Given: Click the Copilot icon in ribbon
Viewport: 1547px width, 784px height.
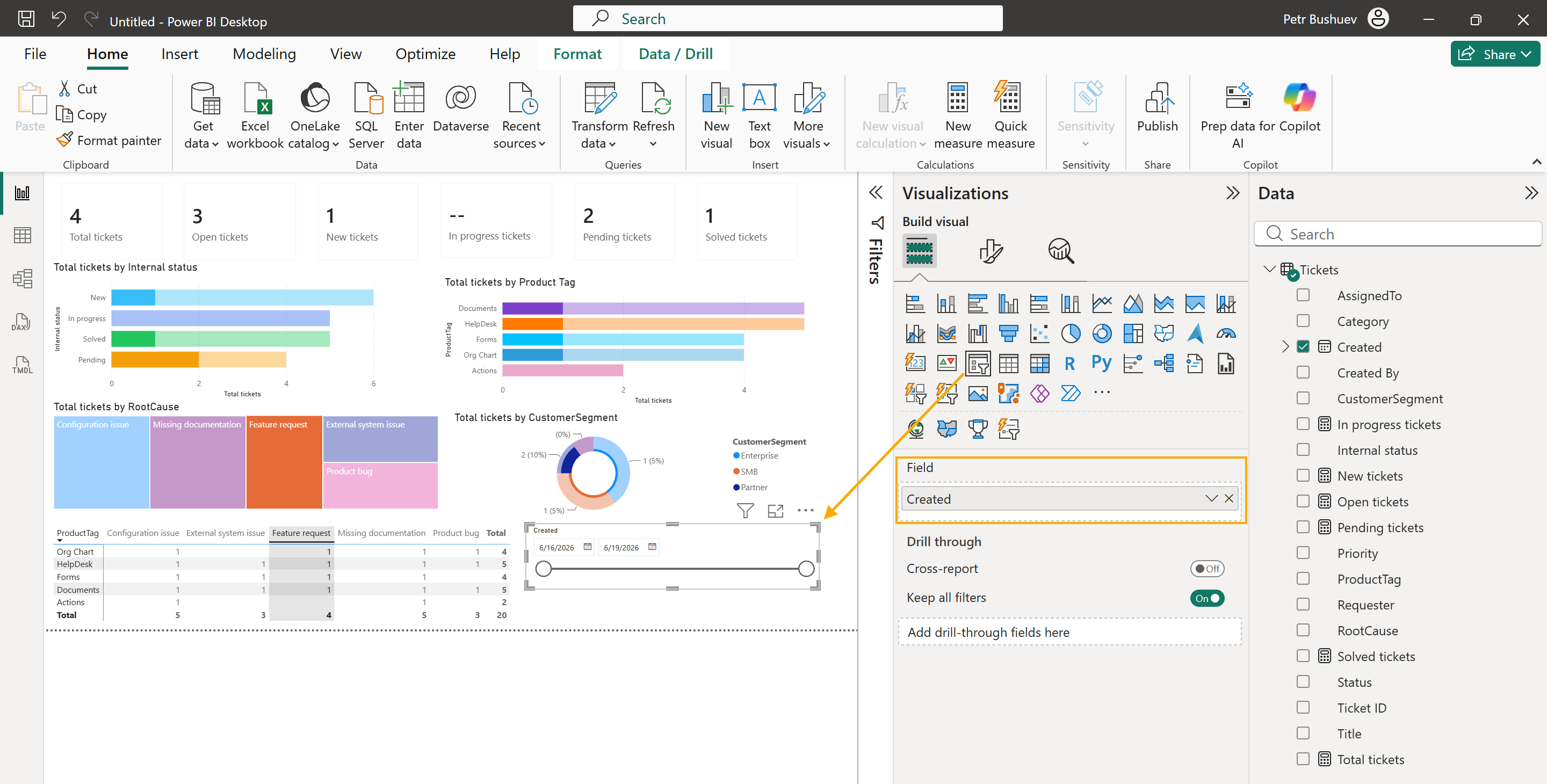Looking at the screenshot, I should 1299,97.
